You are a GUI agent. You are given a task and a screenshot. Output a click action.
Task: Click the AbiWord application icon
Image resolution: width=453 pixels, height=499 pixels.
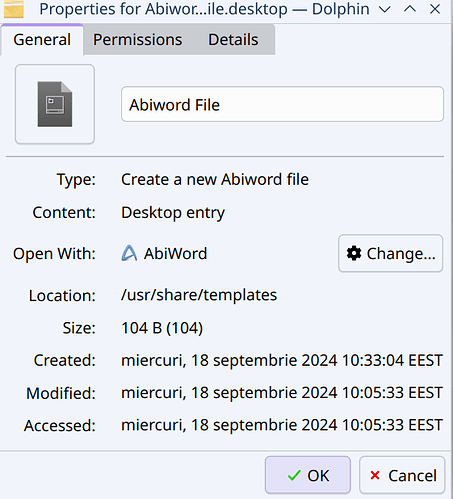click(129, 253)
